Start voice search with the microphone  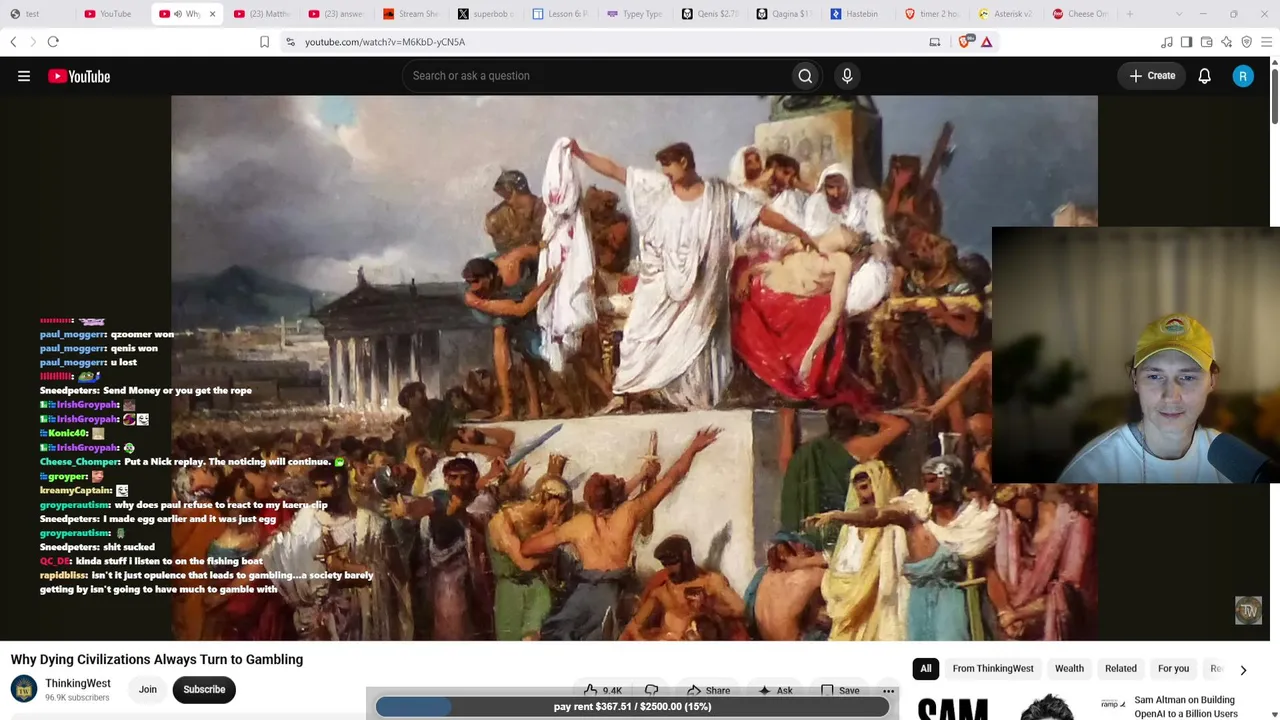point(847,76)
